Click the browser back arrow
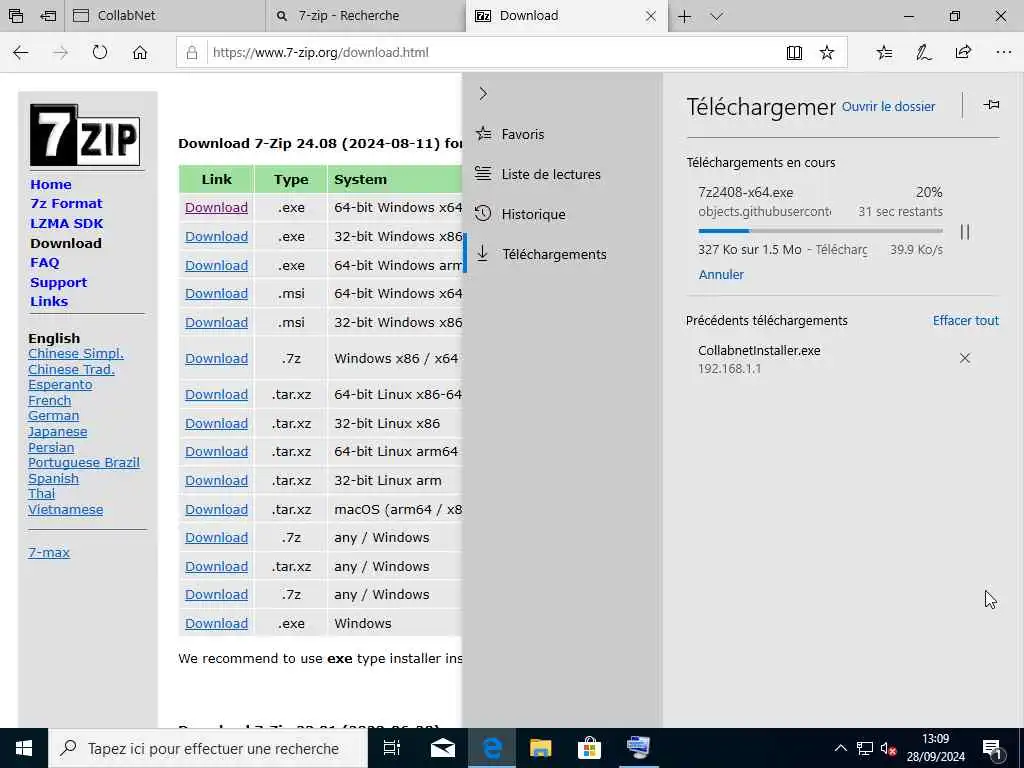The height and width of the screenshot is (768, 1024). (x=21, y=52)
